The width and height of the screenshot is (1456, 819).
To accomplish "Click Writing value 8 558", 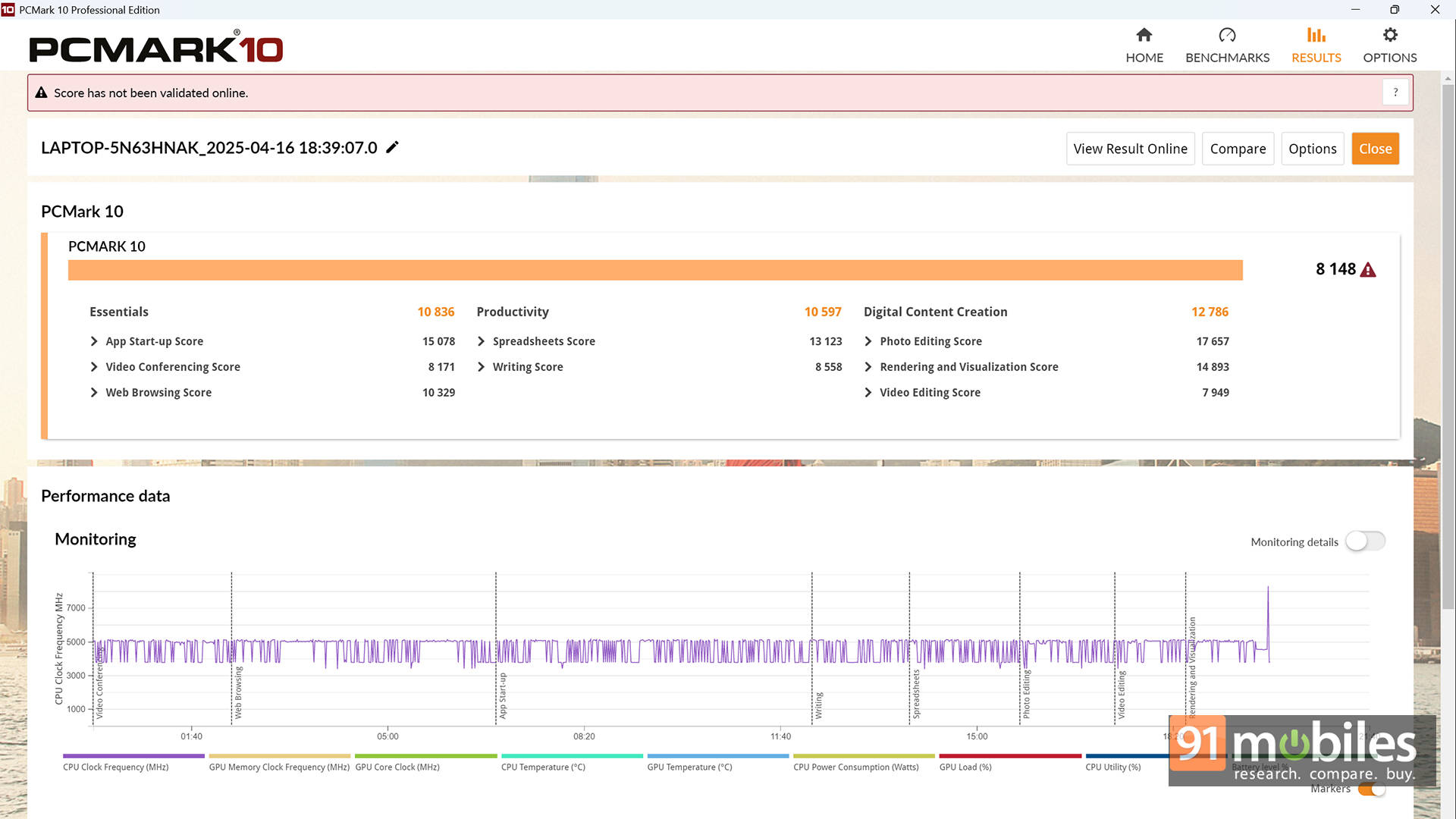I will [829, 367].
